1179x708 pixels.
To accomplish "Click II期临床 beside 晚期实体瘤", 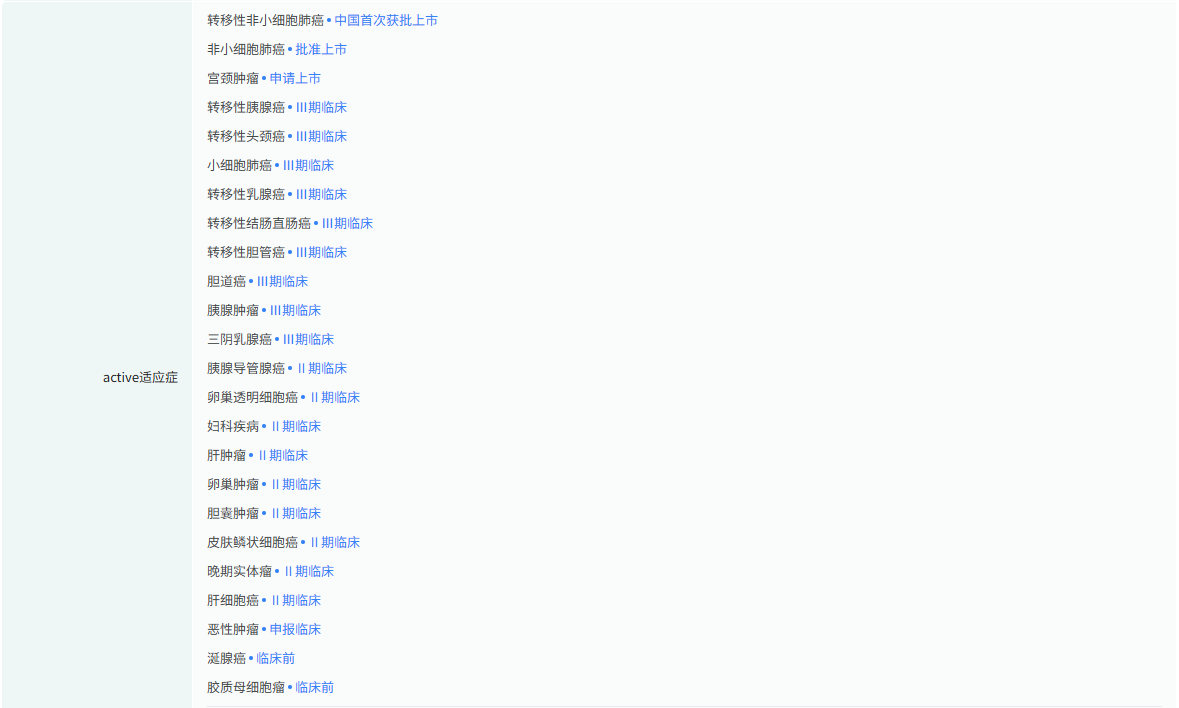I will coord(309,571).
